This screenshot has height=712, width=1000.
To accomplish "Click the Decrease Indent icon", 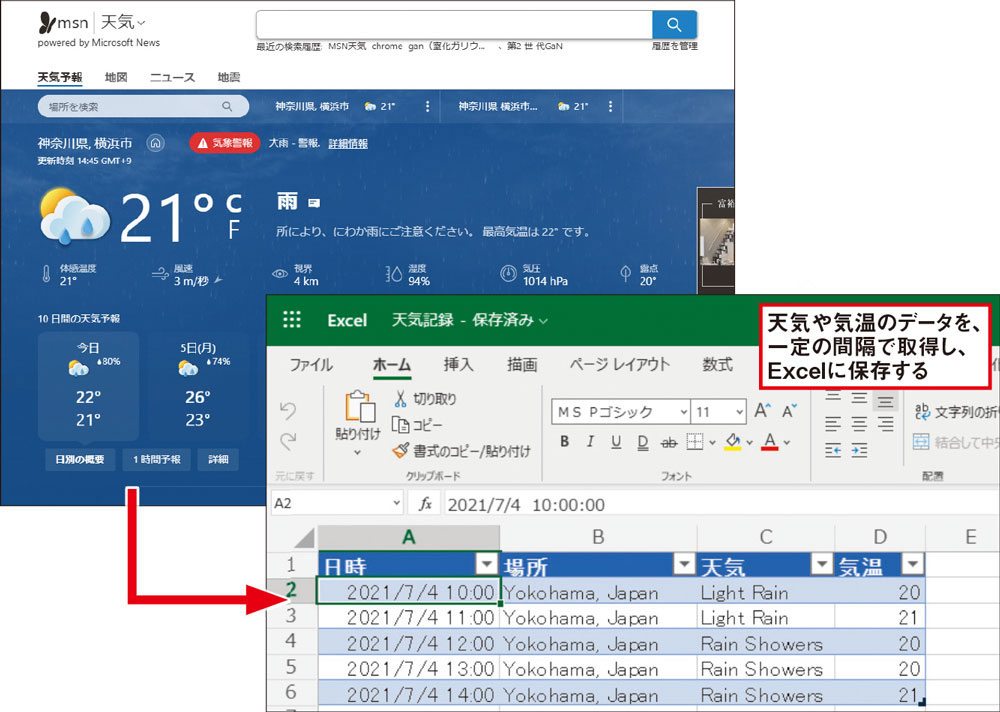I will (833, 450).
